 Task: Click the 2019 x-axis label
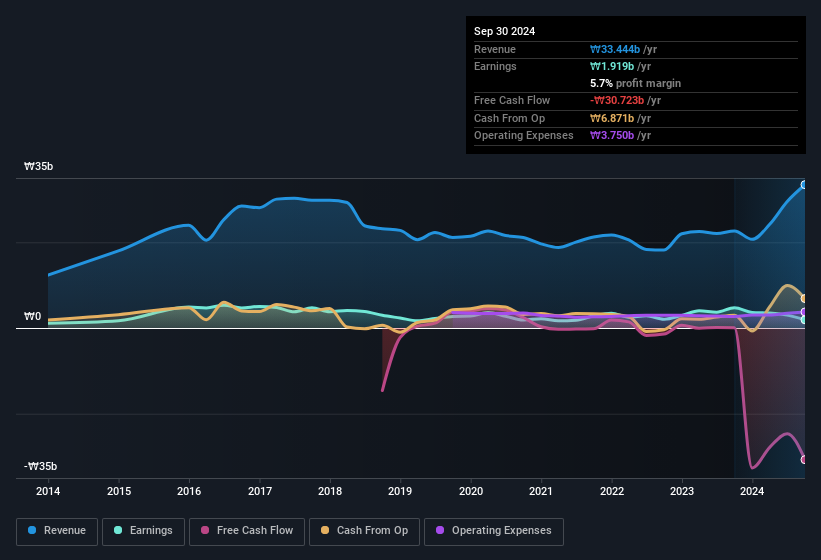coord(400,491)
